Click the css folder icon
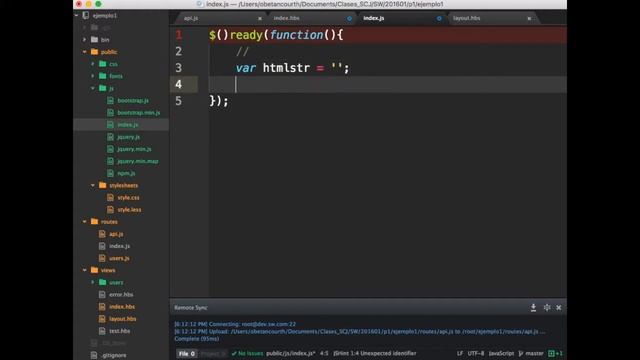 coord(102,64)
